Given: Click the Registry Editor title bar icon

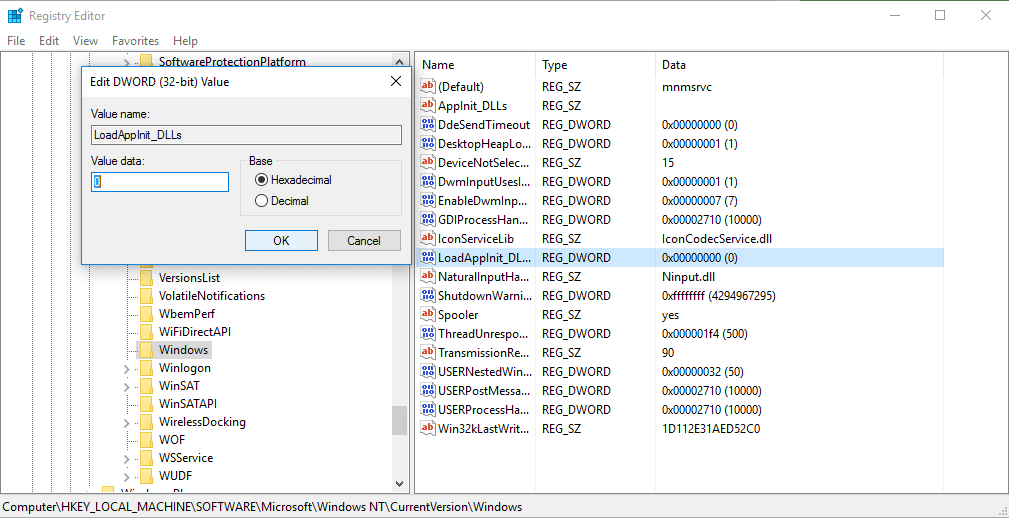Looking at the screenshot, I should coord(15,15).
